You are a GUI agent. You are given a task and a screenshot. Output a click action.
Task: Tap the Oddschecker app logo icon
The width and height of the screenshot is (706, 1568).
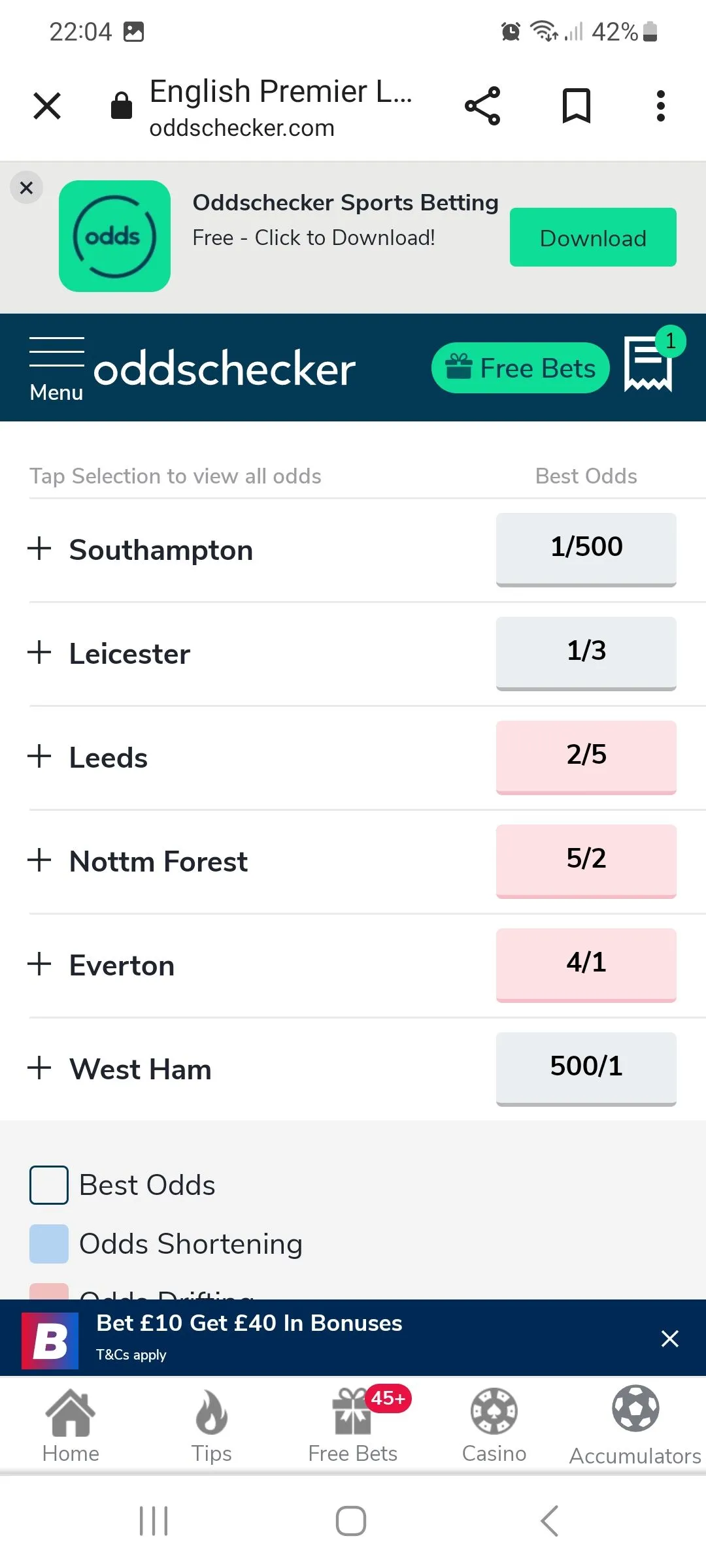pos(114,236)
